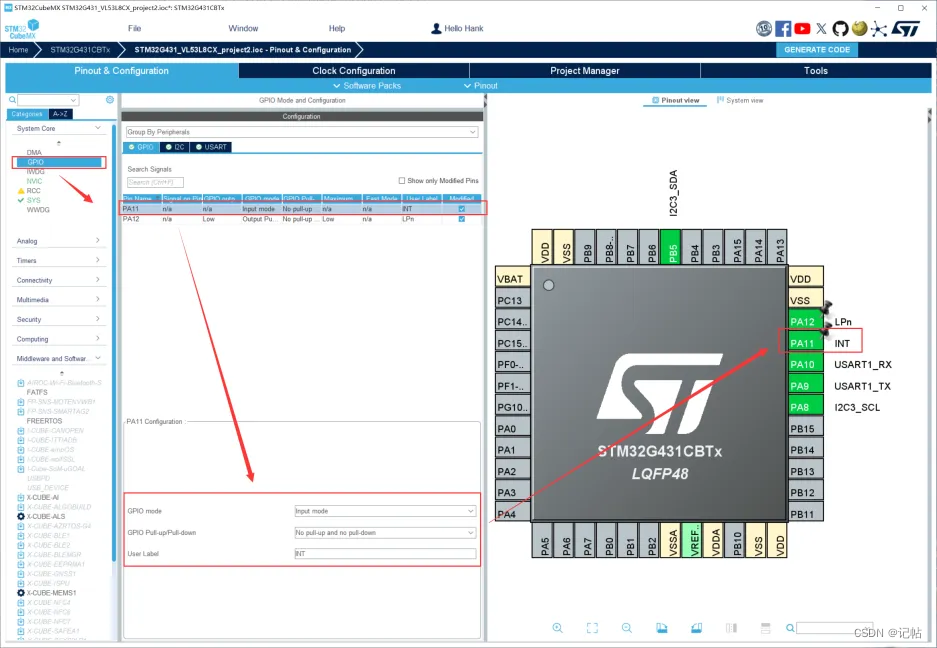Switch to the System view
937x648 pixels.
click(x=740, y=100)
